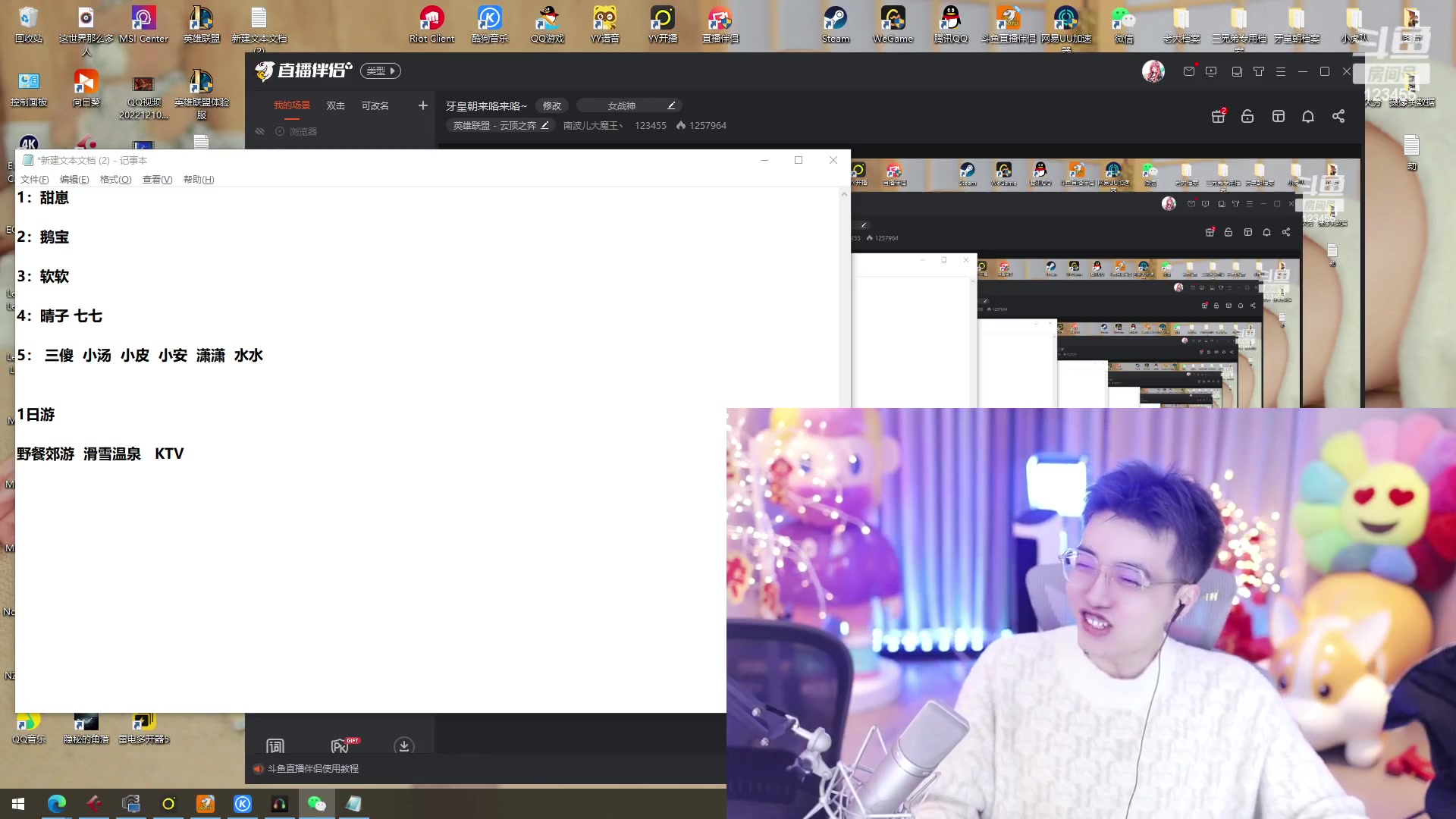Select the Riot Client desktop icon
1456x819 pixels.
click(x=431, y=24)
